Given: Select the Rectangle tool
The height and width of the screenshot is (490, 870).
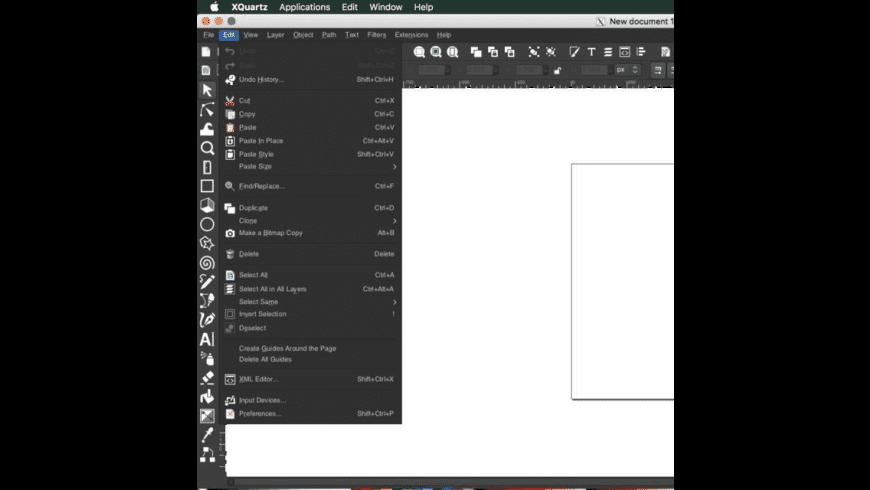Looking at the screenshot, I should pos(207,186).
